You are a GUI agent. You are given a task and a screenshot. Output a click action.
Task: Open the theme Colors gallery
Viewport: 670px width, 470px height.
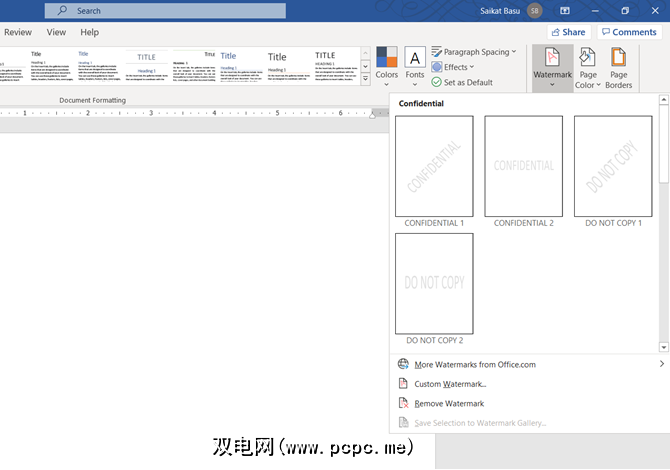[387, 58]
